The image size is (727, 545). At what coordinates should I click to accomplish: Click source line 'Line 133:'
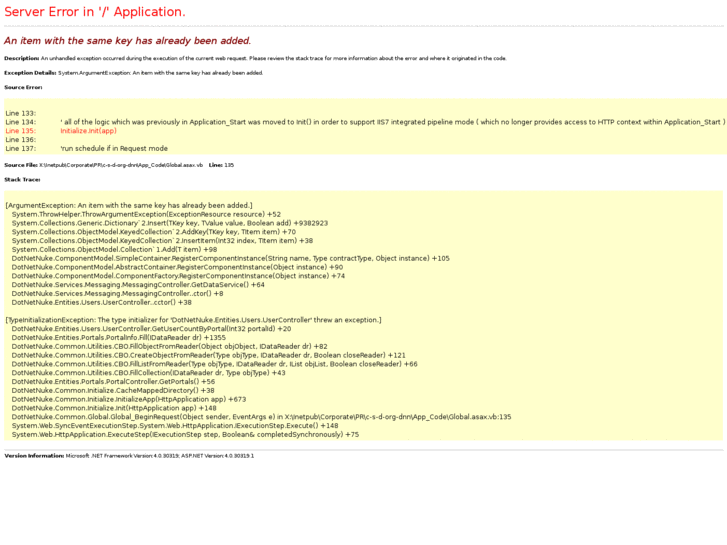(x=20, y=113)
